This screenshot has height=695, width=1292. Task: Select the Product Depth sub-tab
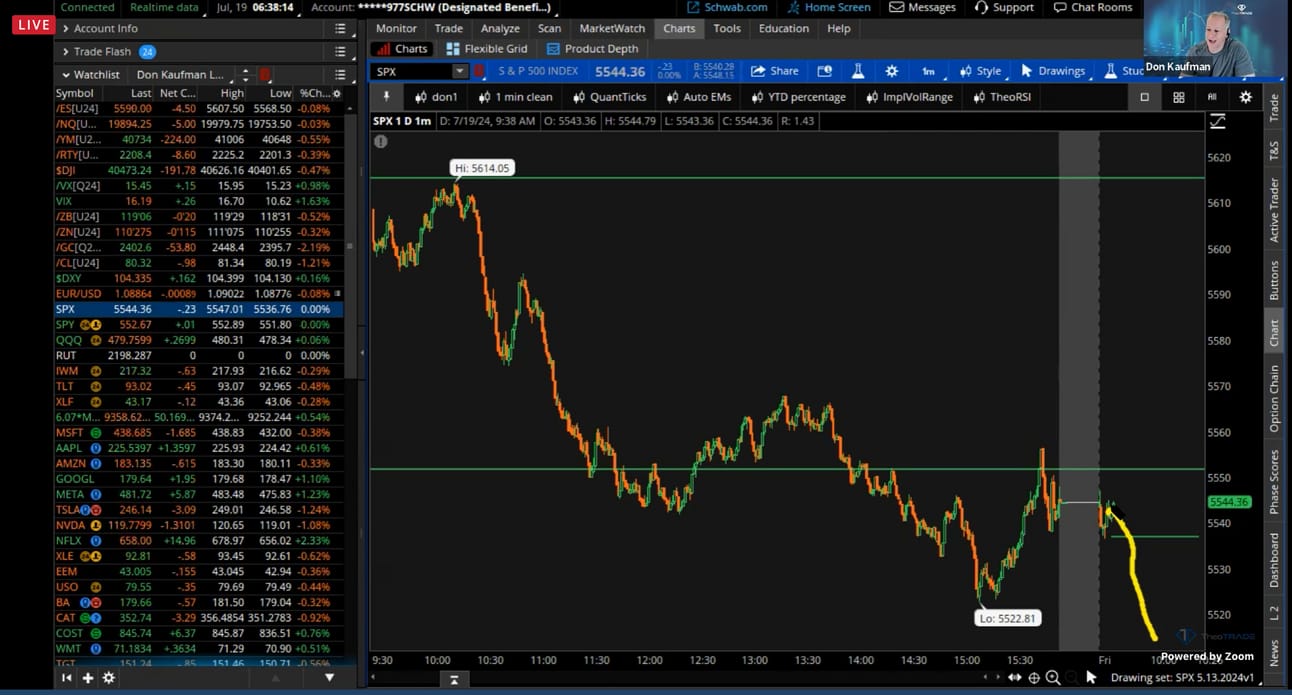593,49
